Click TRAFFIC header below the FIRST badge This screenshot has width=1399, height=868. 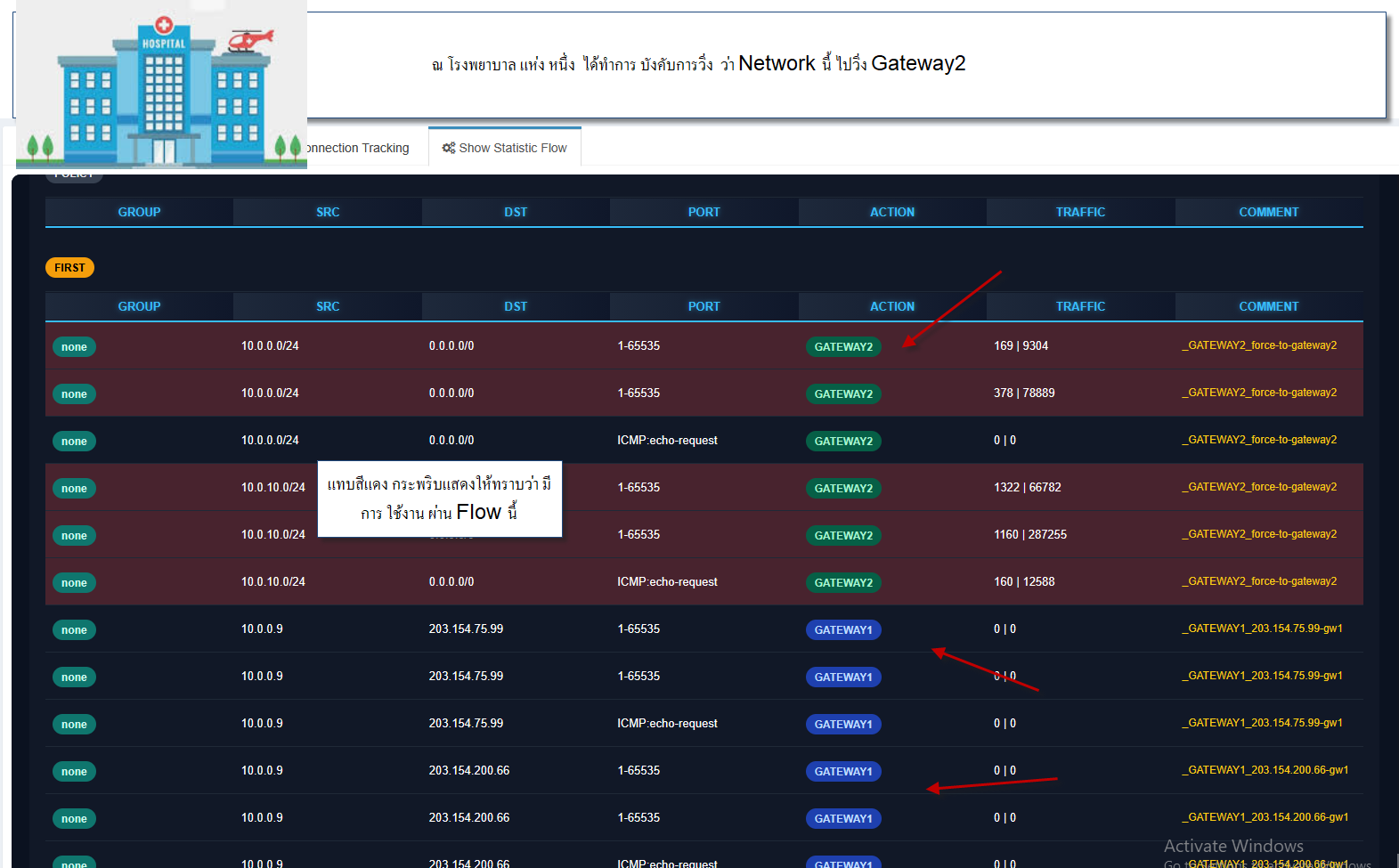coord(1080,306)
